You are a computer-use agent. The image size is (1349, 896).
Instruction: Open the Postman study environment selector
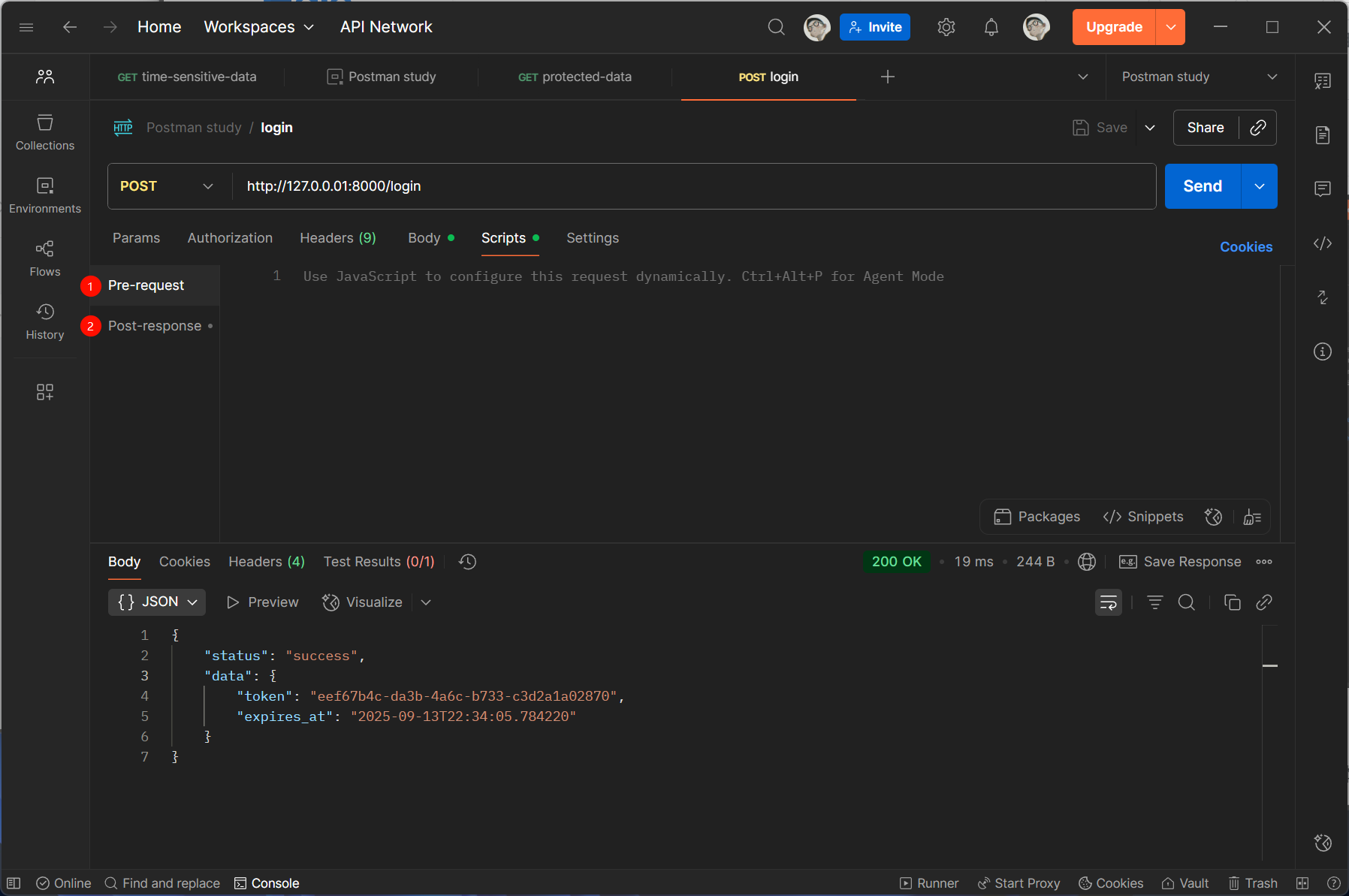tap(1200, 77)
